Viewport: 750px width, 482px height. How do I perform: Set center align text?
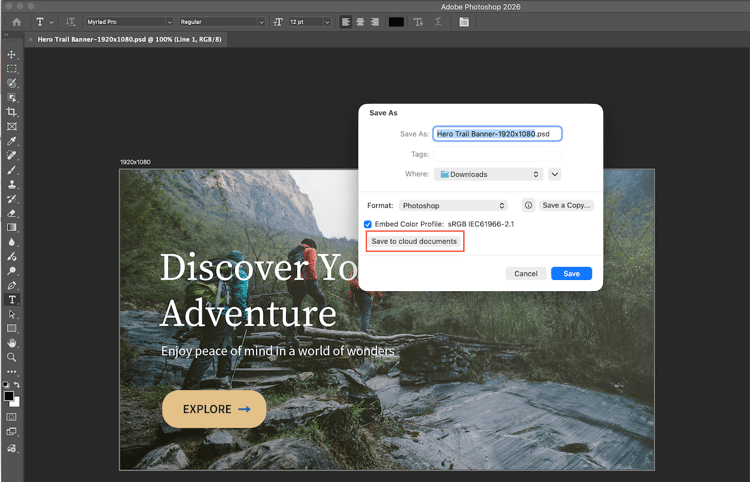pos(360,22)
